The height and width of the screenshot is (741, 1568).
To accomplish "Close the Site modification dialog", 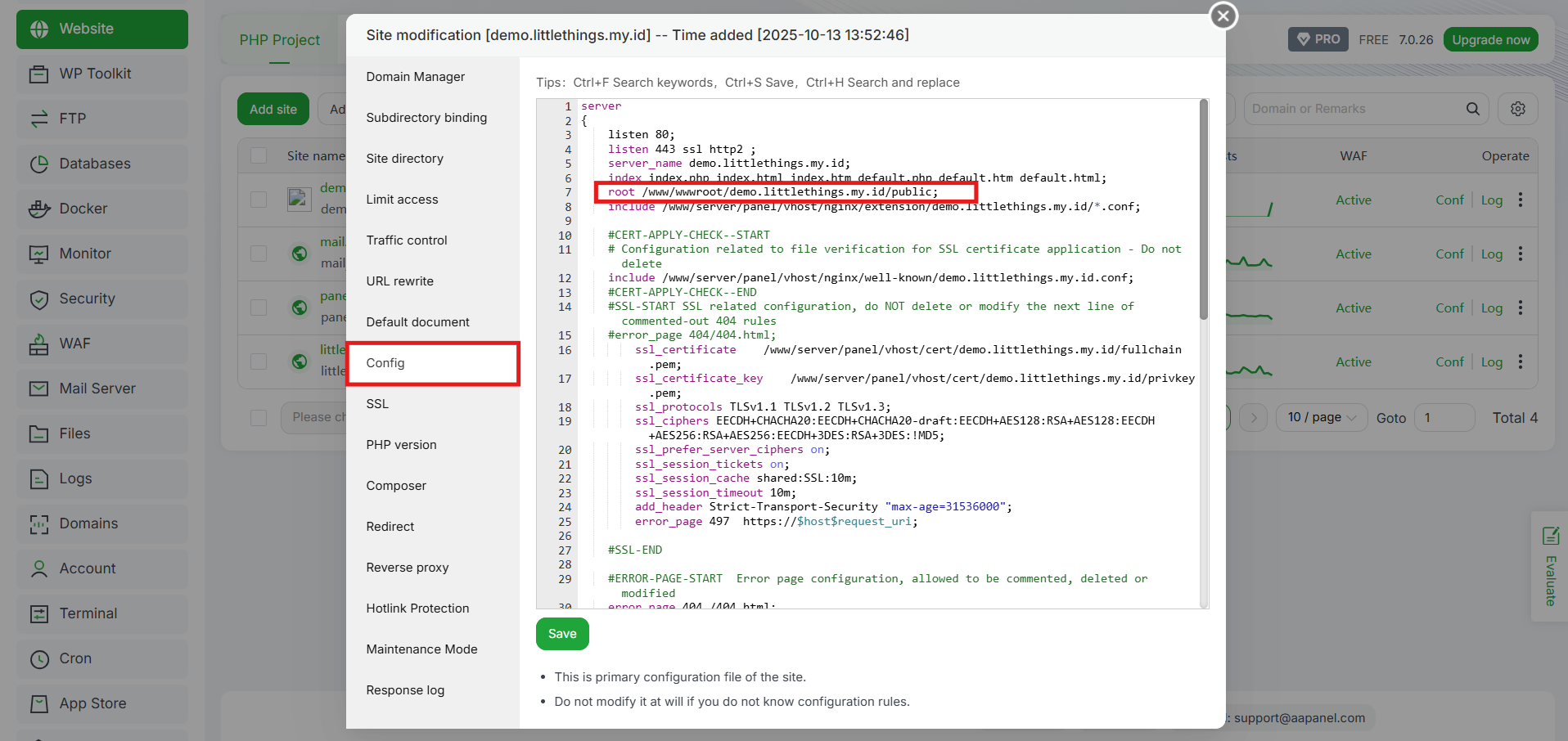I will coord(1223,15).
